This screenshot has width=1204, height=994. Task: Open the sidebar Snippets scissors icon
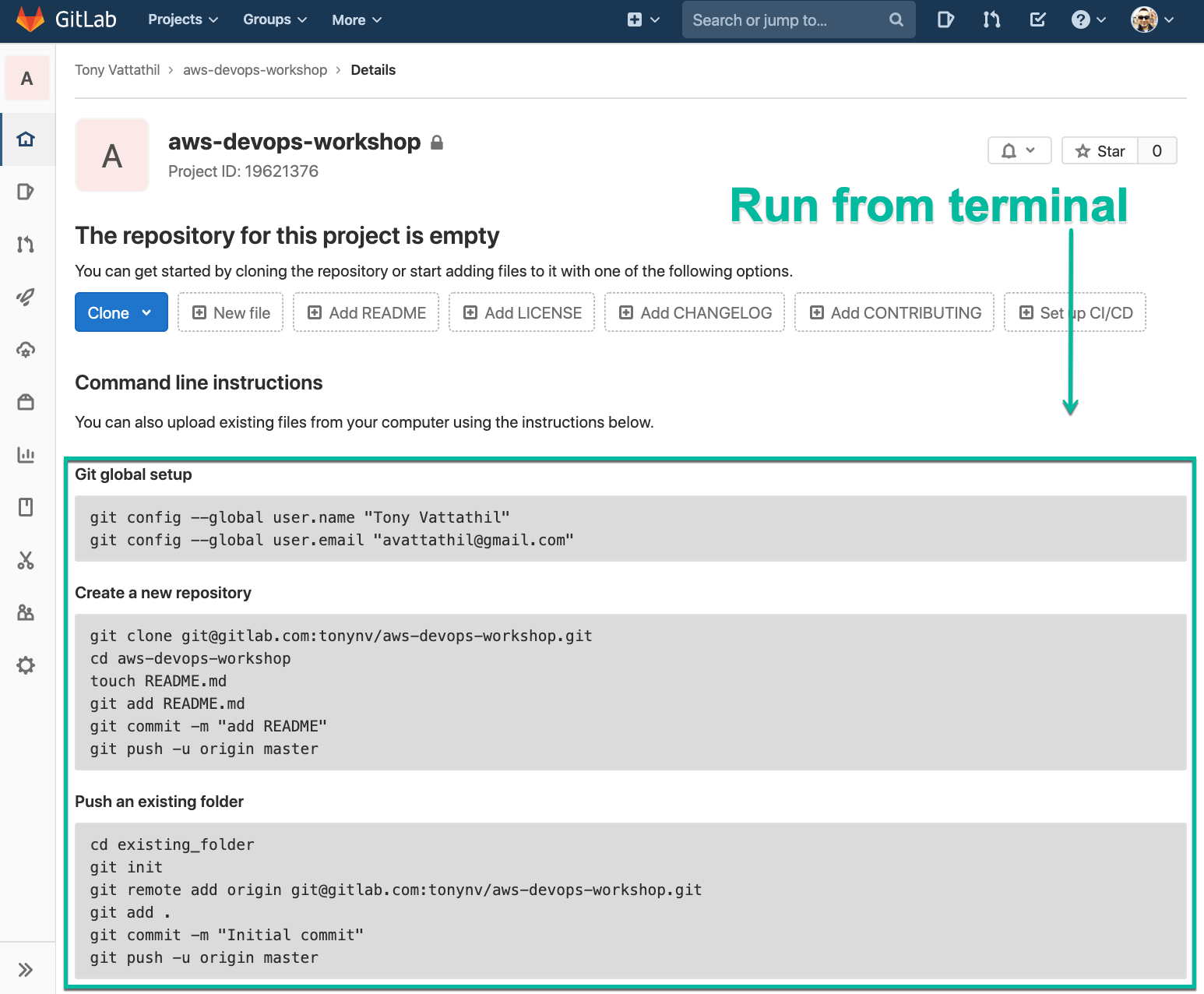(26, 560)
